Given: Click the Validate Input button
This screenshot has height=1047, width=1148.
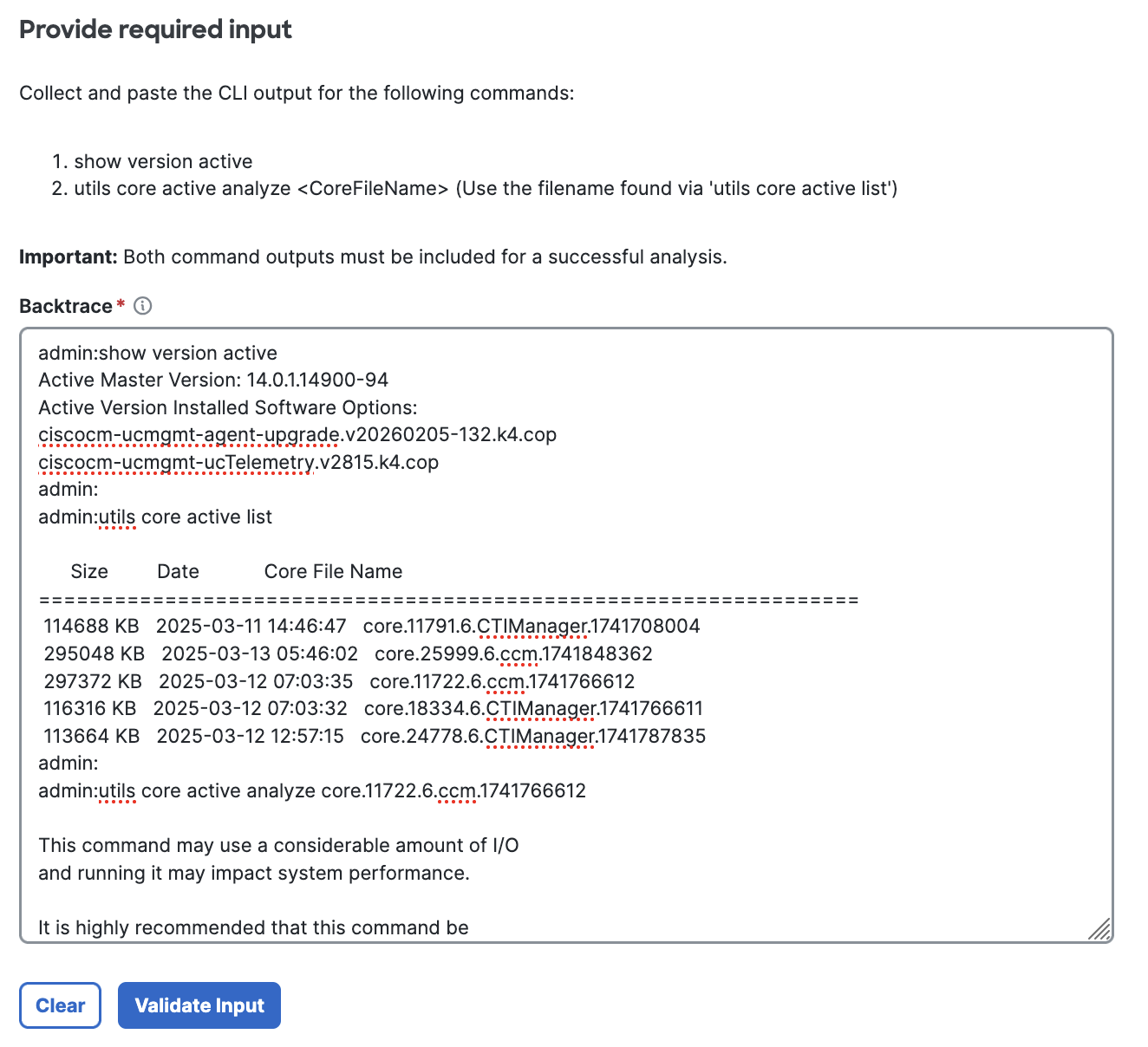Looking at the screenshot, I should 199,1005.
